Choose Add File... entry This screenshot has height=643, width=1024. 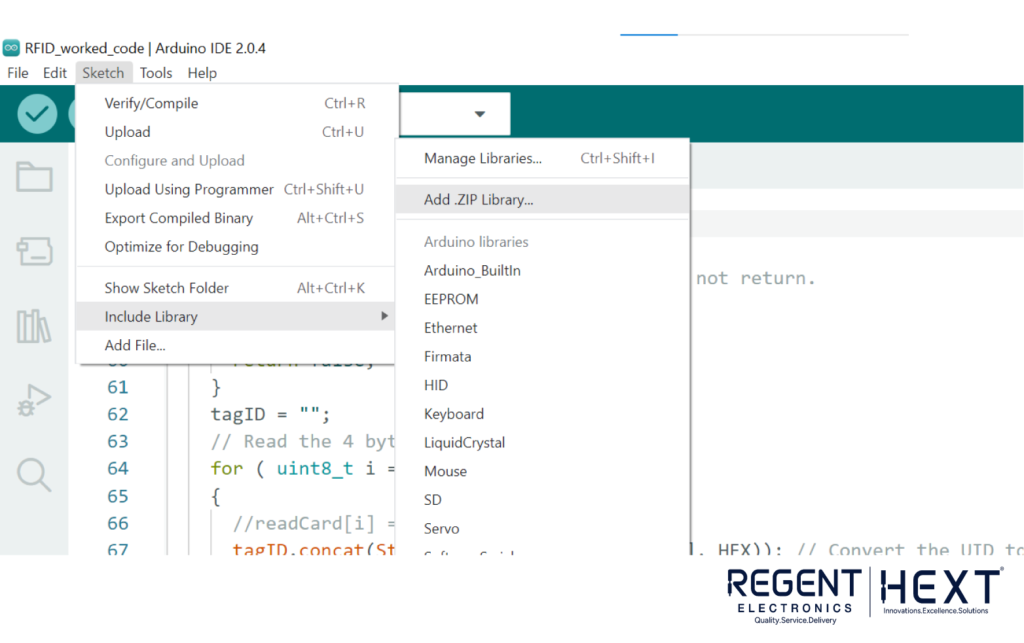[235, 345]
